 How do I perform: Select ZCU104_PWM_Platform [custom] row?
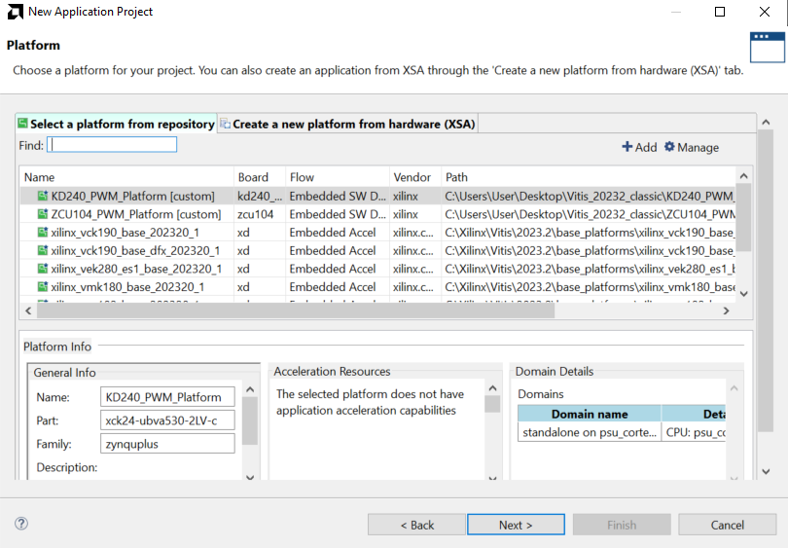[x=377, y=214]
